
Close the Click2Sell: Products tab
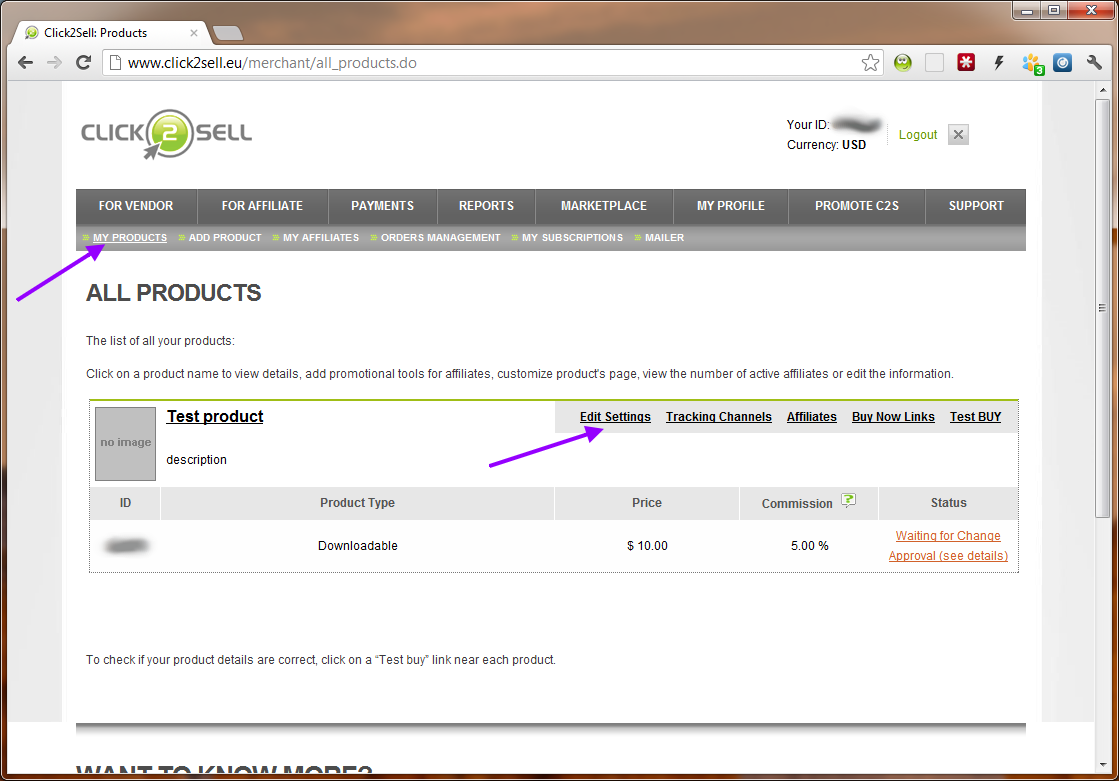(x=193, y=33)
